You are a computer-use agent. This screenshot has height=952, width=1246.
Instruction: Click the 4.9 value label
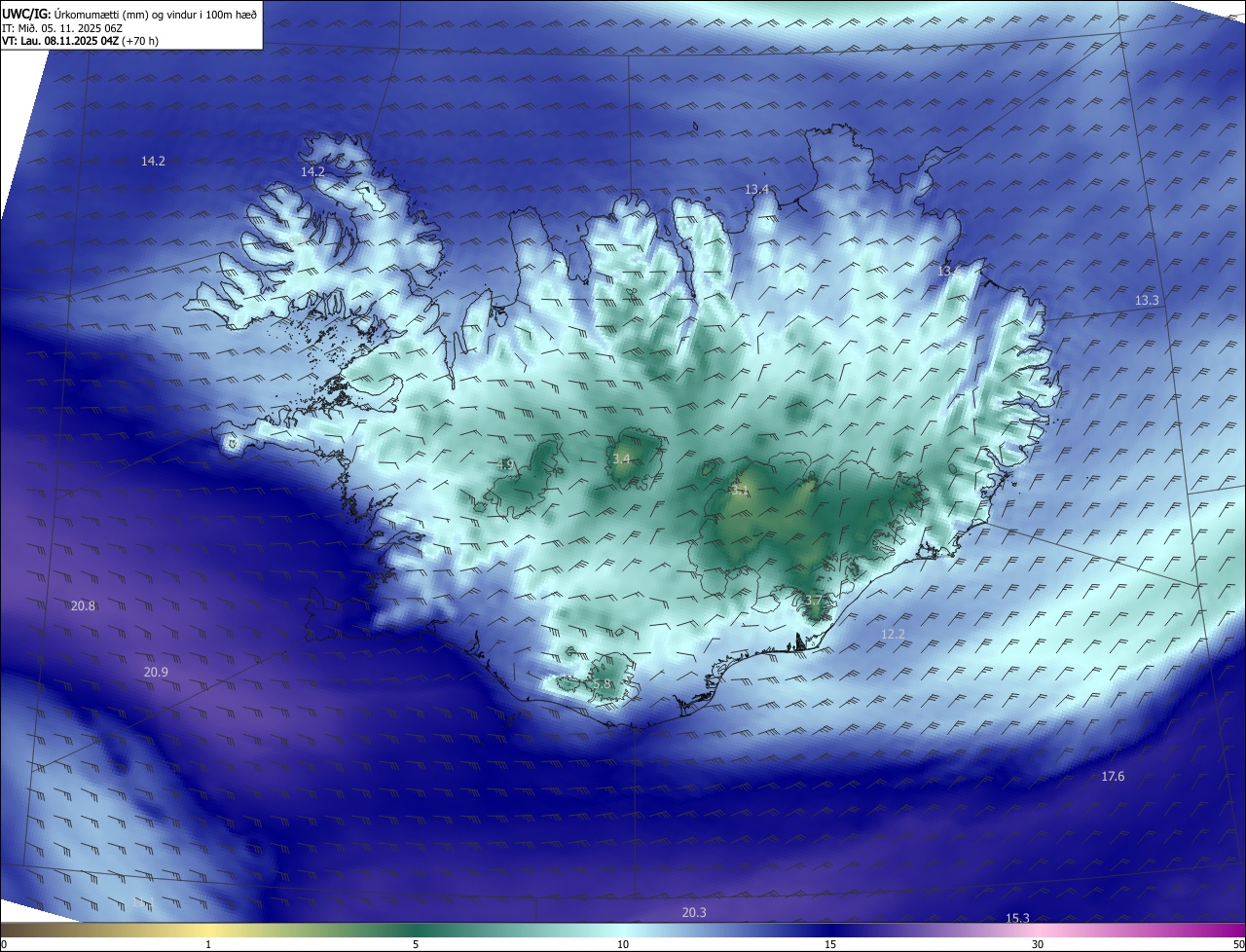click(x=504, y=465)
